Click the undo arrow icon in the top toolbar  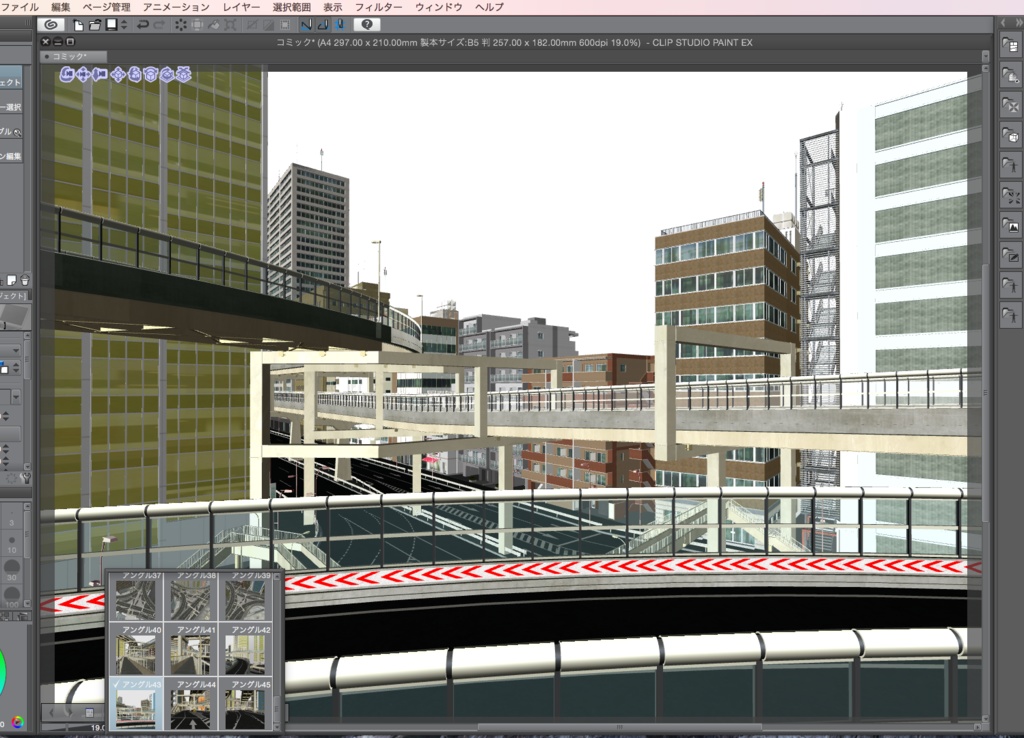point(143,24)
